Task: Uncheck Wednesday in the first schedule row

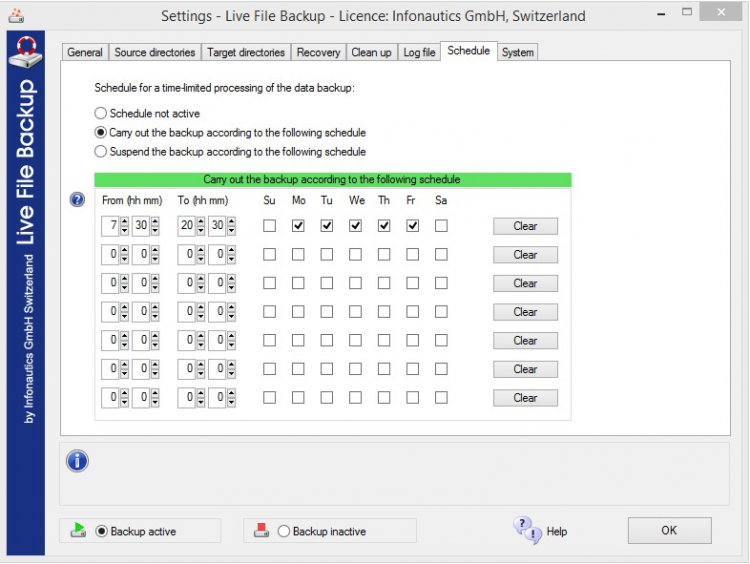Action: click(x=355, y=226)
